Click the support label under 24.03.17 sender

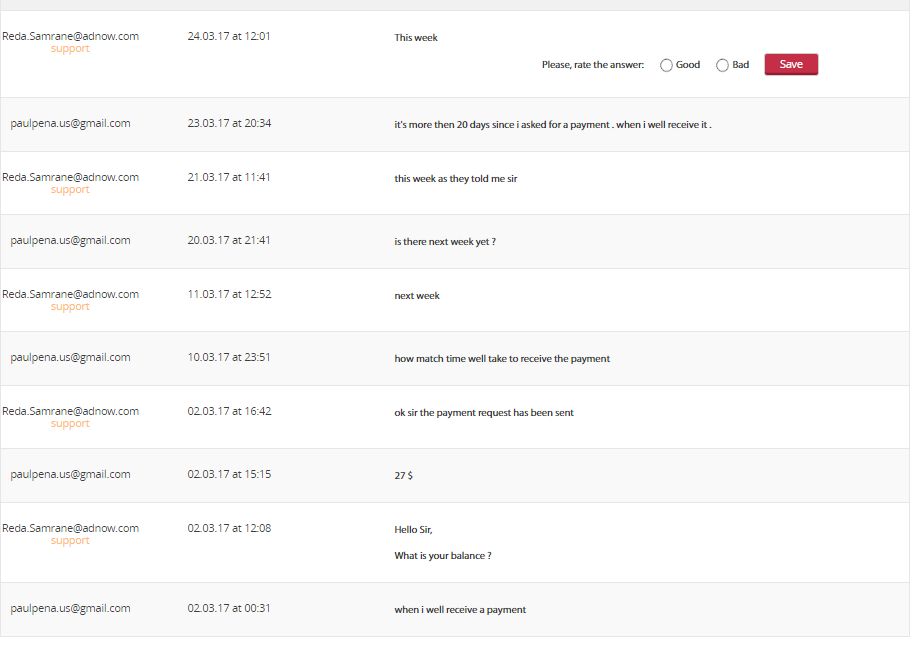click(70, 49)
